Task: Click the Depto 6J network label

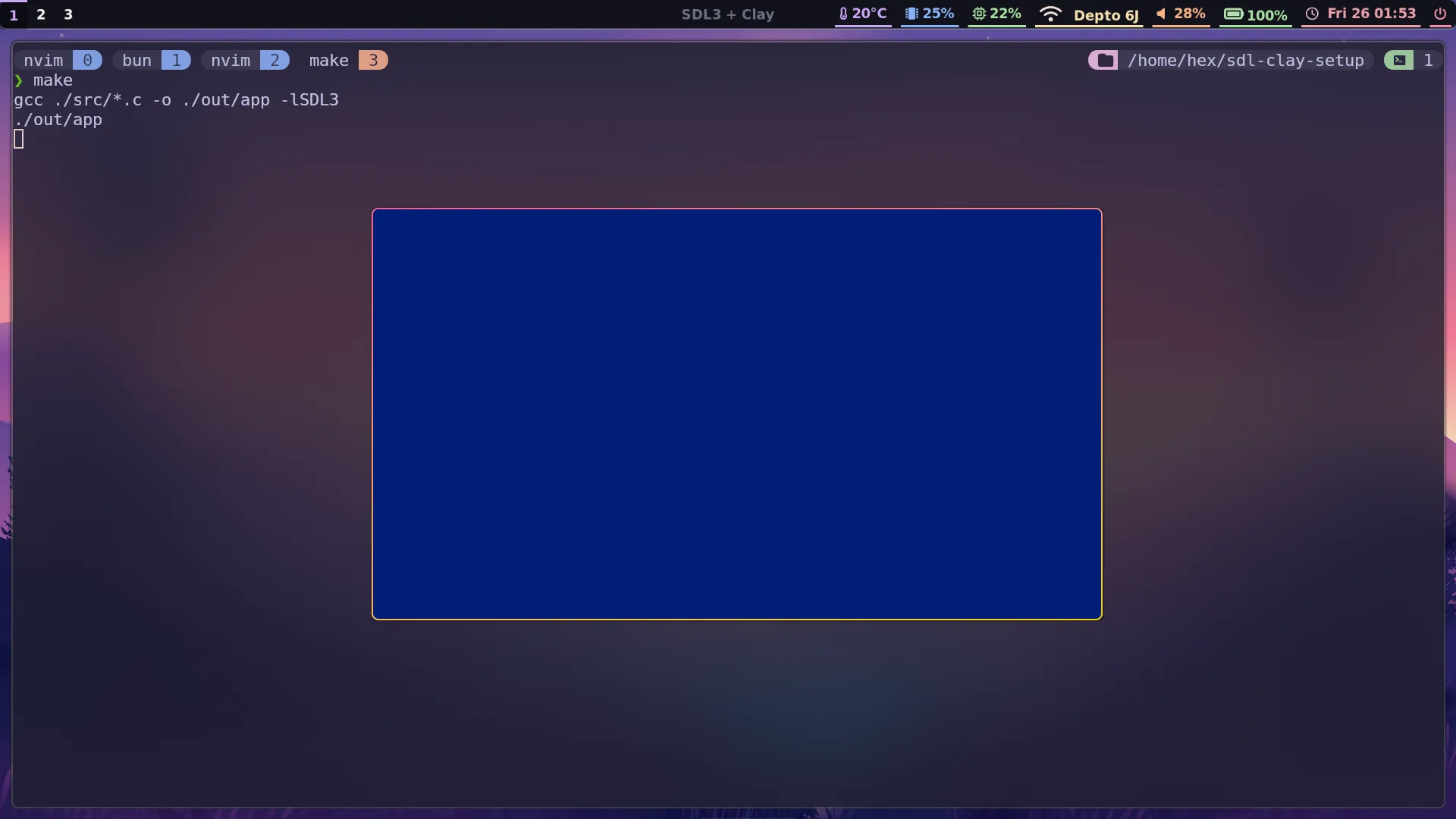Action: (1106, 15)
